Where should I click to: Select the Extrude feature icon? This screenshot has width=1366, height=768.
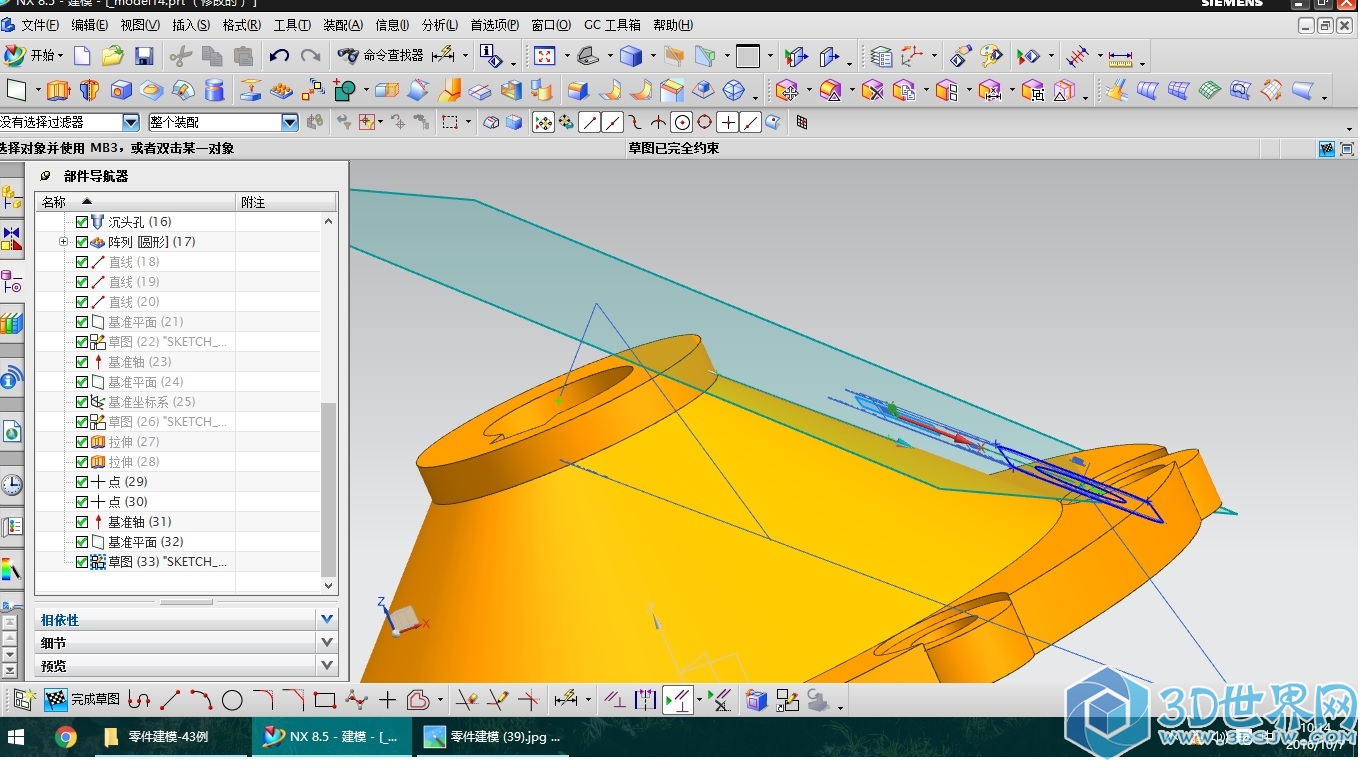(58, 91)
